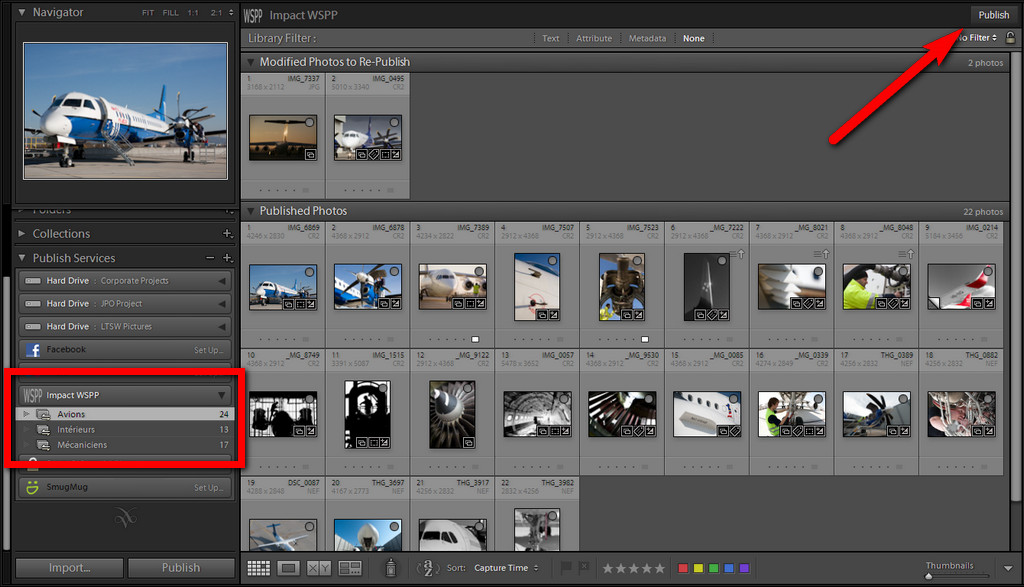Adjust the Thumbnails size slider
1024x587 pixels.
point(957,576)
